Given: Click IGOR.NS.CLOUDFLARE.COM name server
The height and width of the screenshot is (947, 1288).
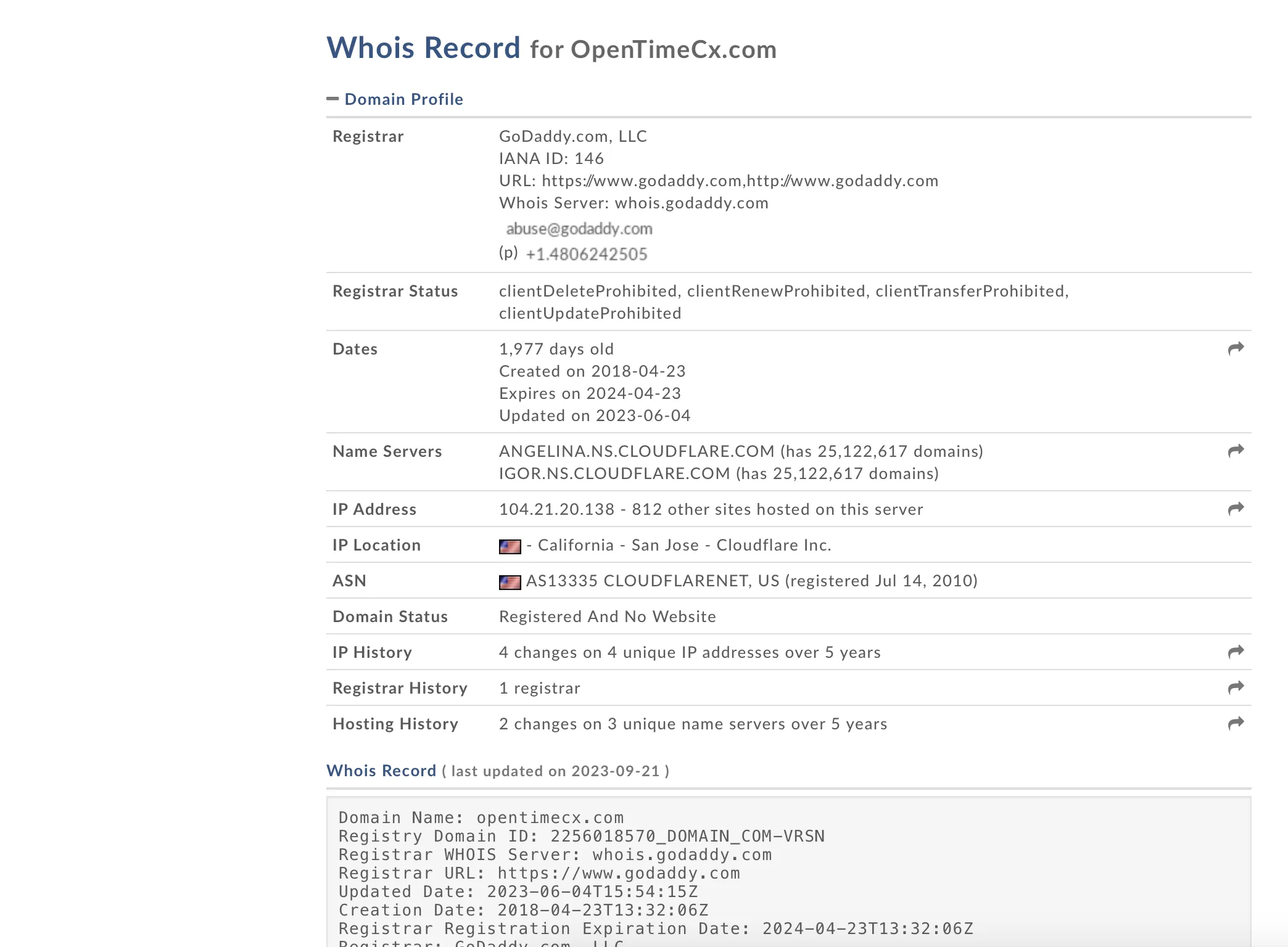Looking at the screenshot, I should pyautogui.click(x=614, y=473).
